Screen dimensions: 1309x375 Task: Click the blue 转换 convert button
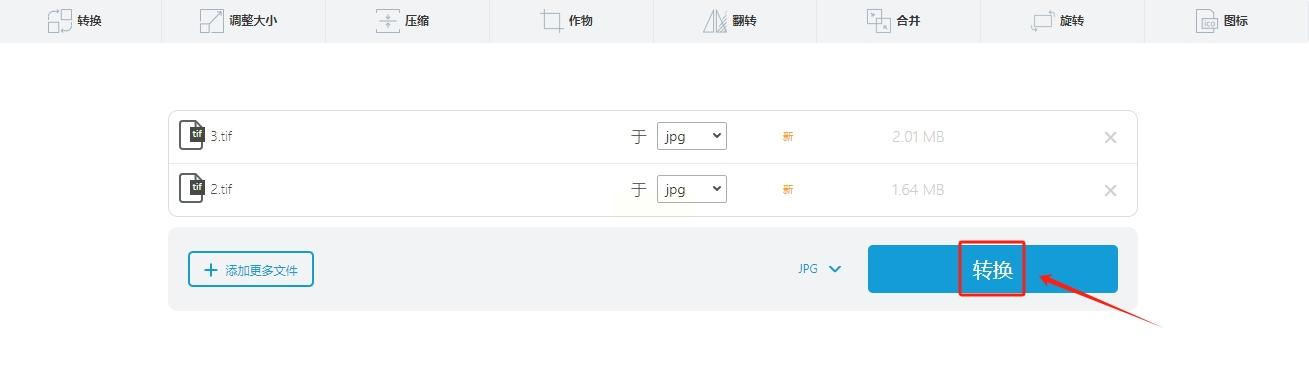[992, 269]
